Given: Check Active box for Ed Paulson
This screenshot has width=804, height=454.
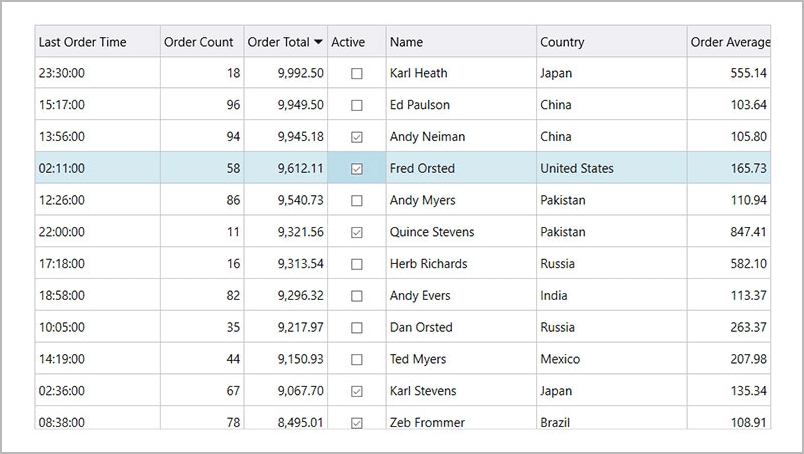Looking at the screenshot, I should pyautogui.click(x=357, y=105).
